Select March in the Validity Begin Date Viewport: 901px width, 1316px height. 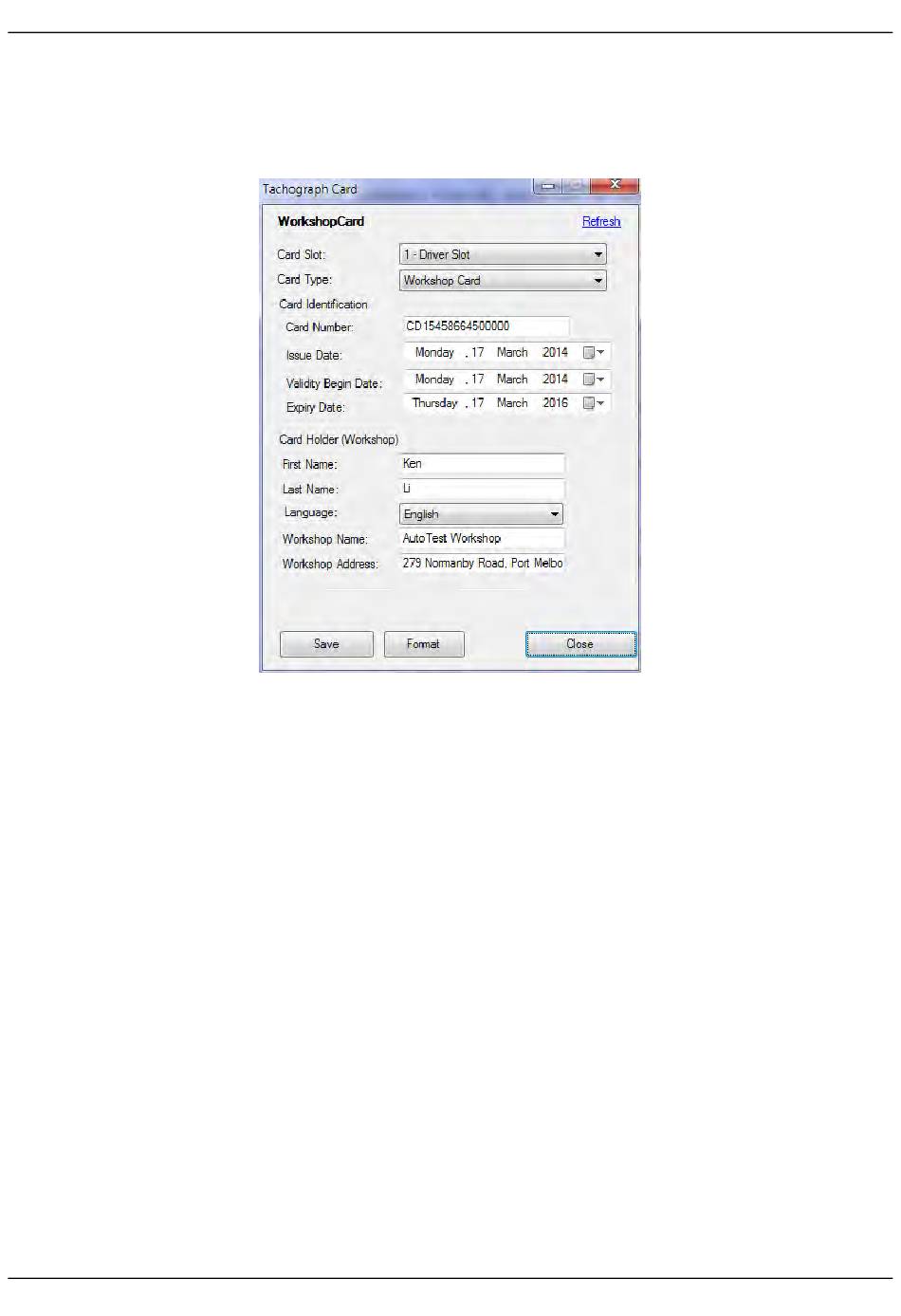[512, 380]
